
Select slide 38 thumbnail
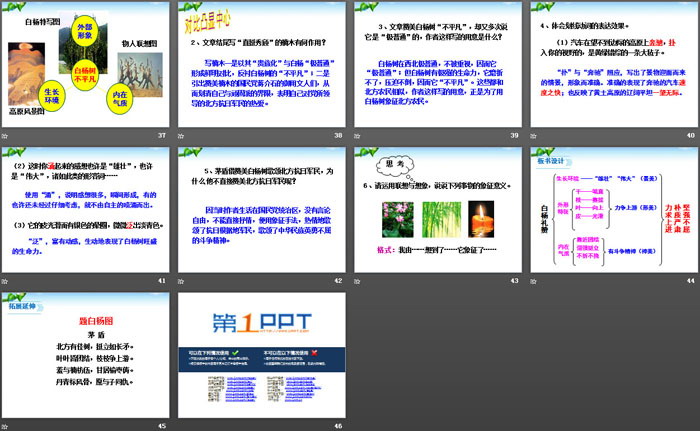click(x=262, y=65)
